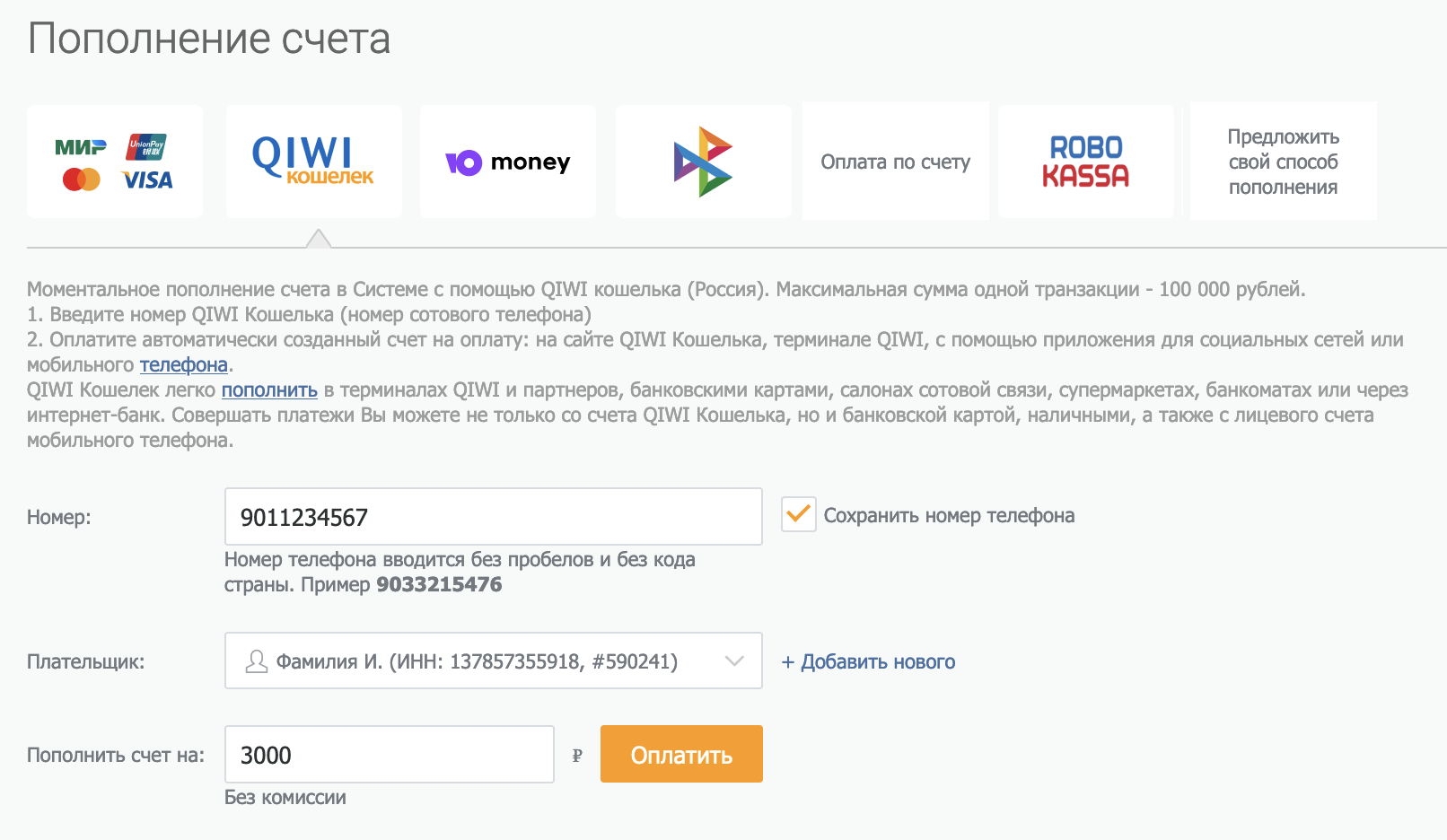Choose QIWI Кошелек payment option
Image resolution: width=1447 pixels, height=840 pixels.
pyautogui.click(x=313, y=162)
